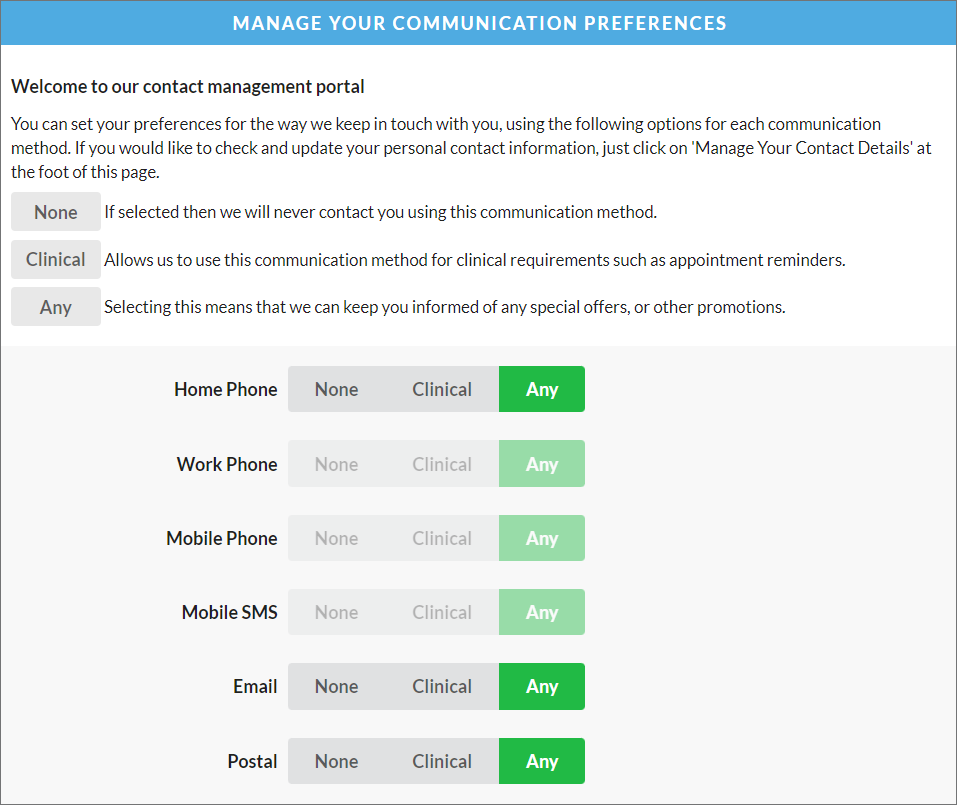Select Clinical for Email contact
This screenshot has width=957, height=805.
click(x=442, y=686)
